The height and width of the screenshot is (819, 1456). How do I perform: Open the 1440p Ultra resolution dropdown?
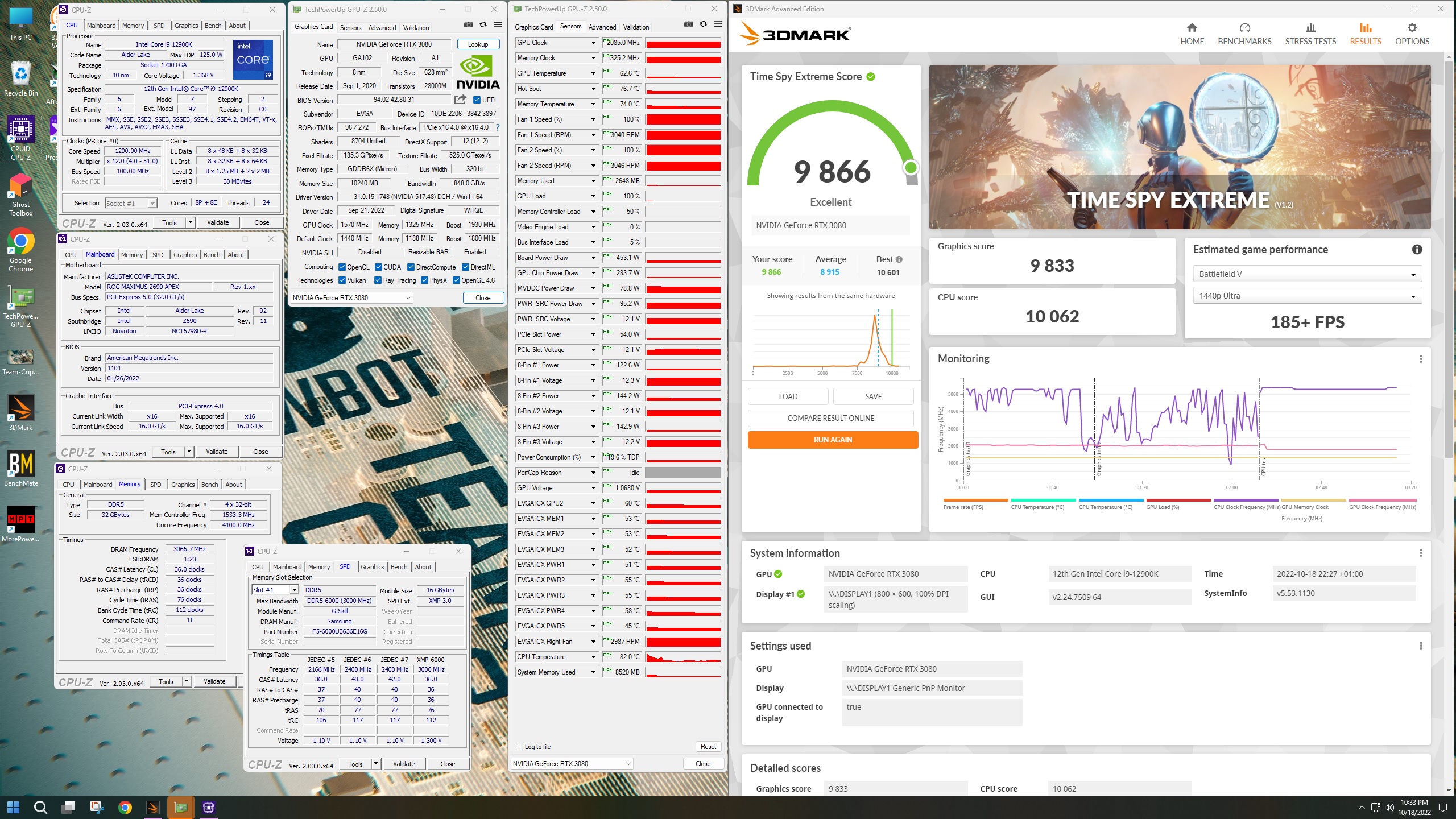1307,296
